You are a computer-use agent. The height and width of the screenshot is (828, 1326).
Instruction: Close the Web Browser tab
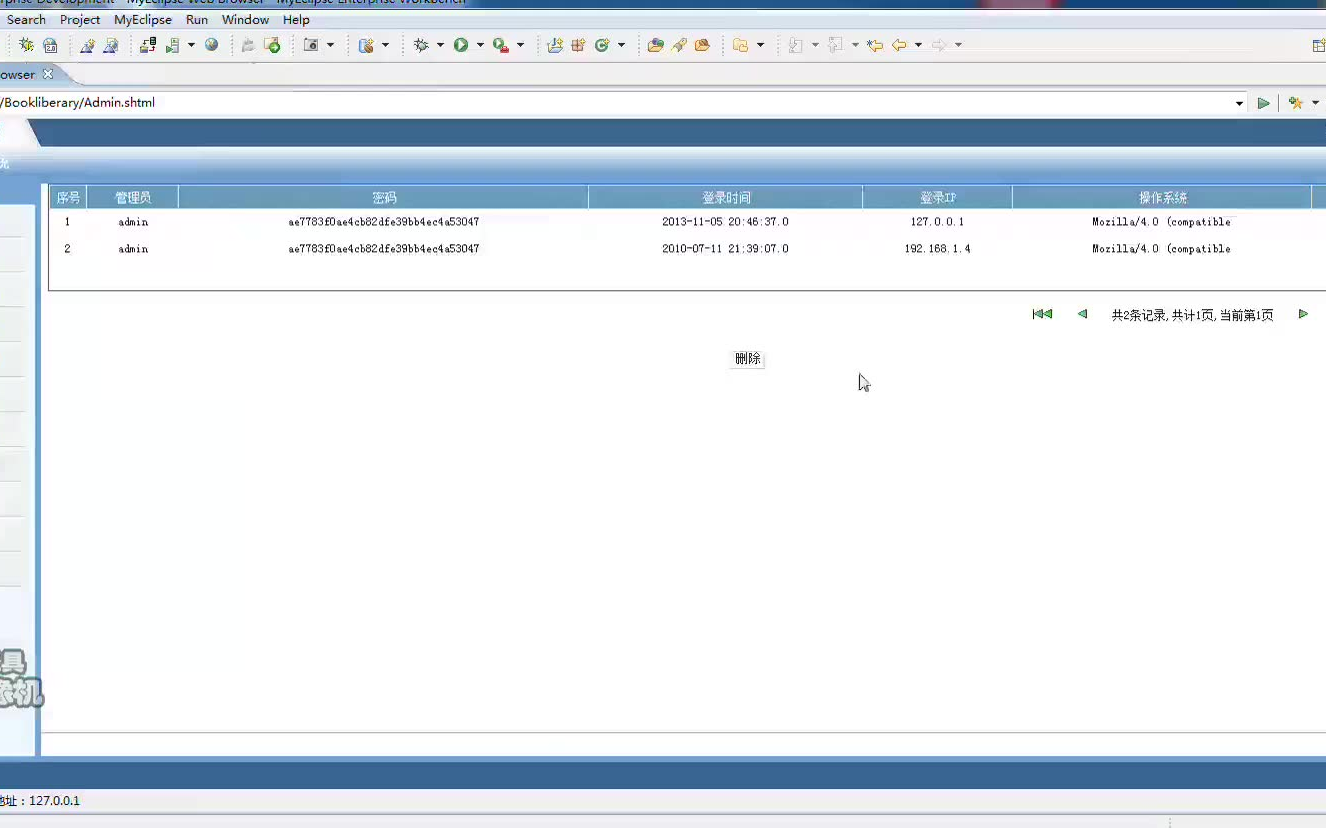(x=47, y=74)
